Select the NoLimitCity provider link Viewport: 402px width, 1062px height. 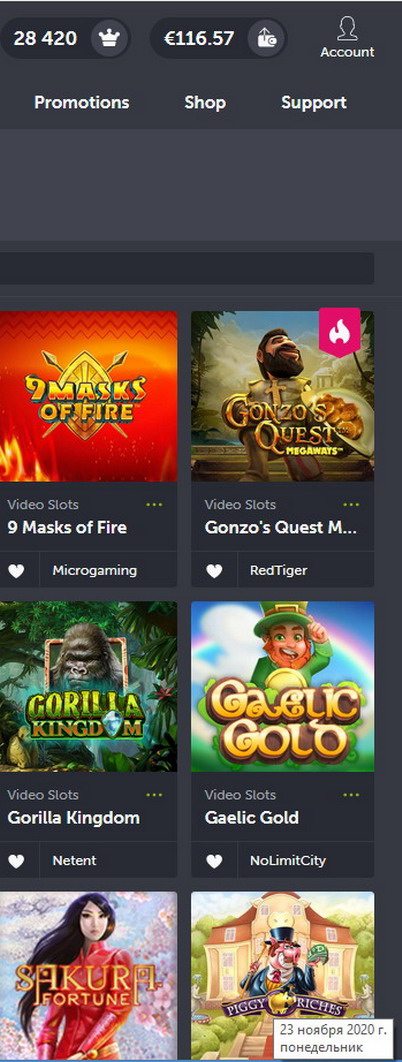pyautogui.click(x=288, y=861)
